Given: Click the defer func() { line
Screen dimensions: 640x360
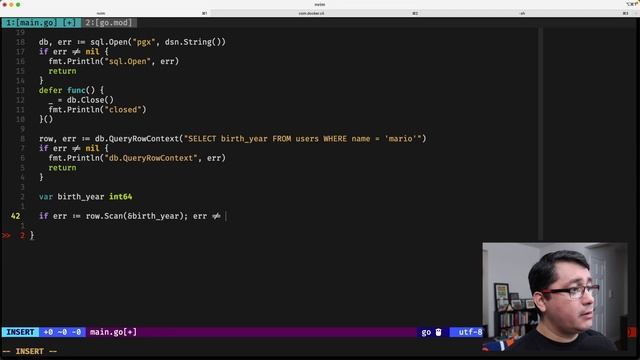Looking at the screenshot, I should [71, 90].
